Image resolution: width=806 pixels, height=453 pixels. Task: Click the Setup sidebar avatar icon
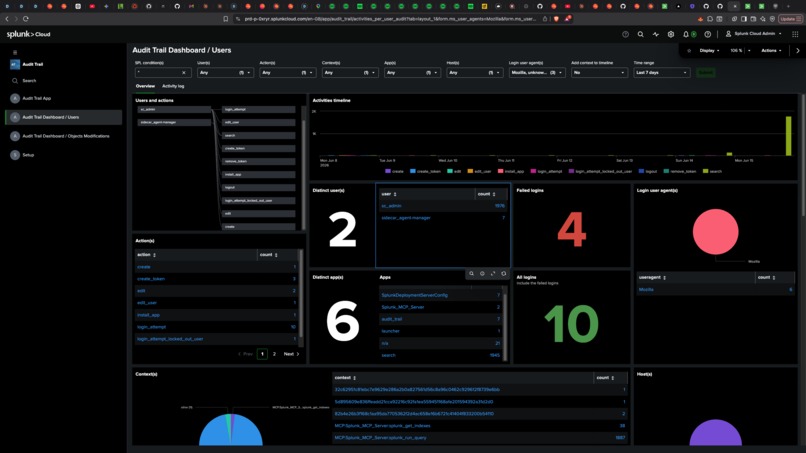[x=15, y=155]
